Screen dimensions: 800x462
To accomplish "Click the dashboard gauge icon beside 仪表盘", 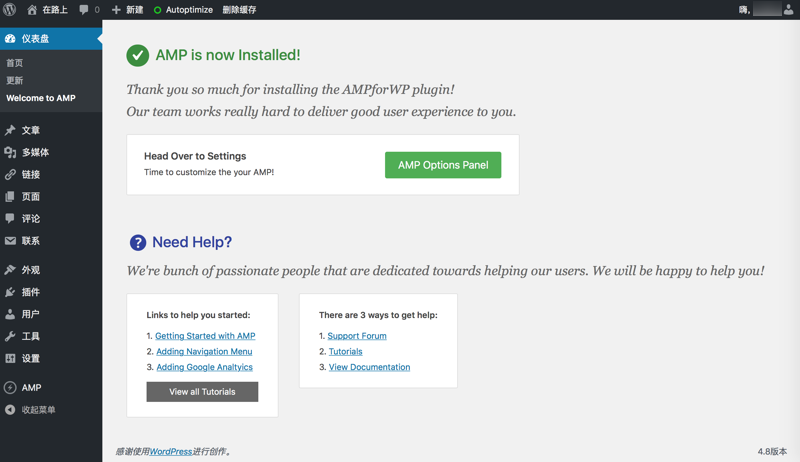I will pos(10,38).
